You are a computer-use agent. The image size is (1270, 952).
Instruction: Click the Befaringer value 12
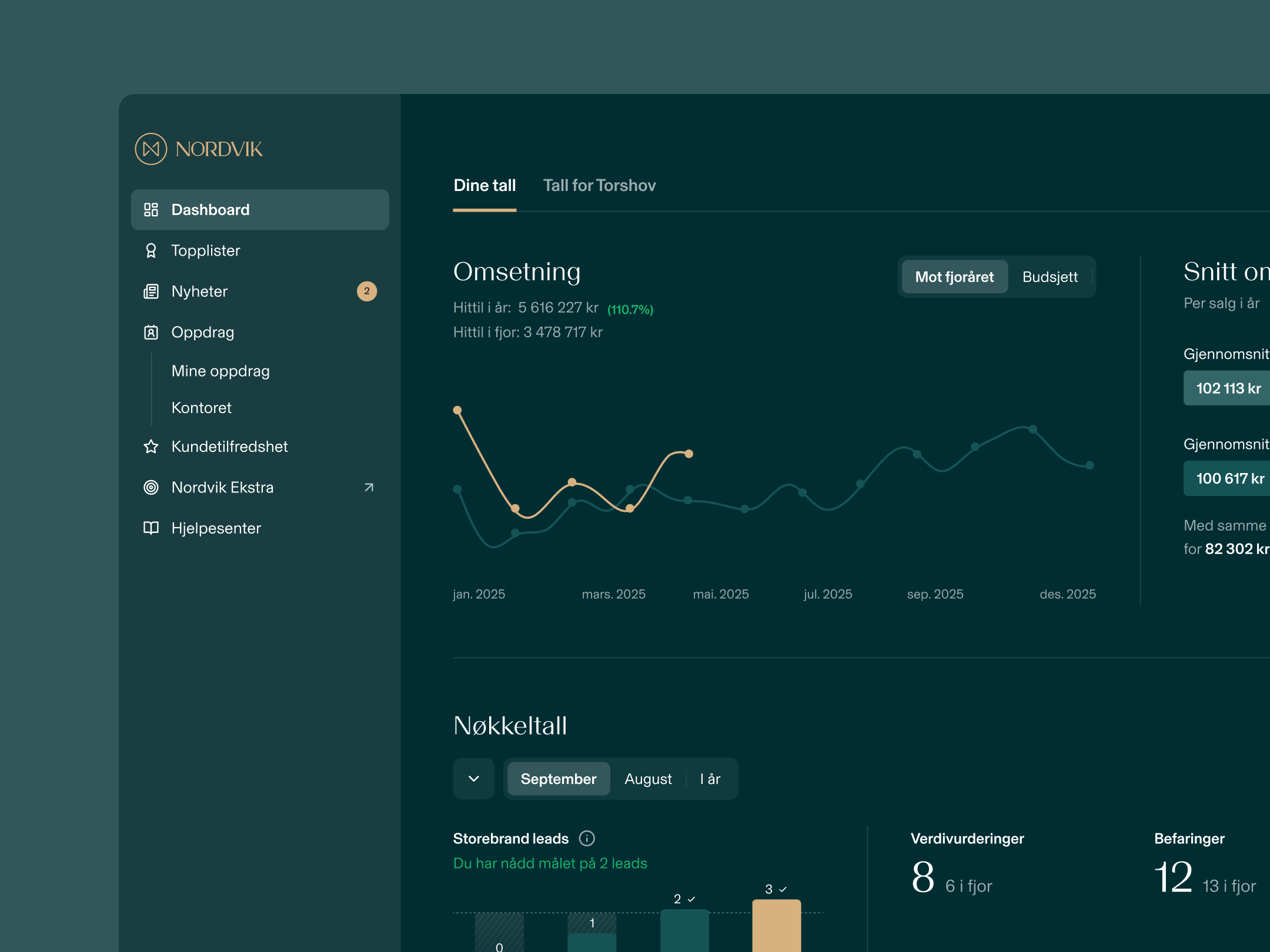(1174, 877)
